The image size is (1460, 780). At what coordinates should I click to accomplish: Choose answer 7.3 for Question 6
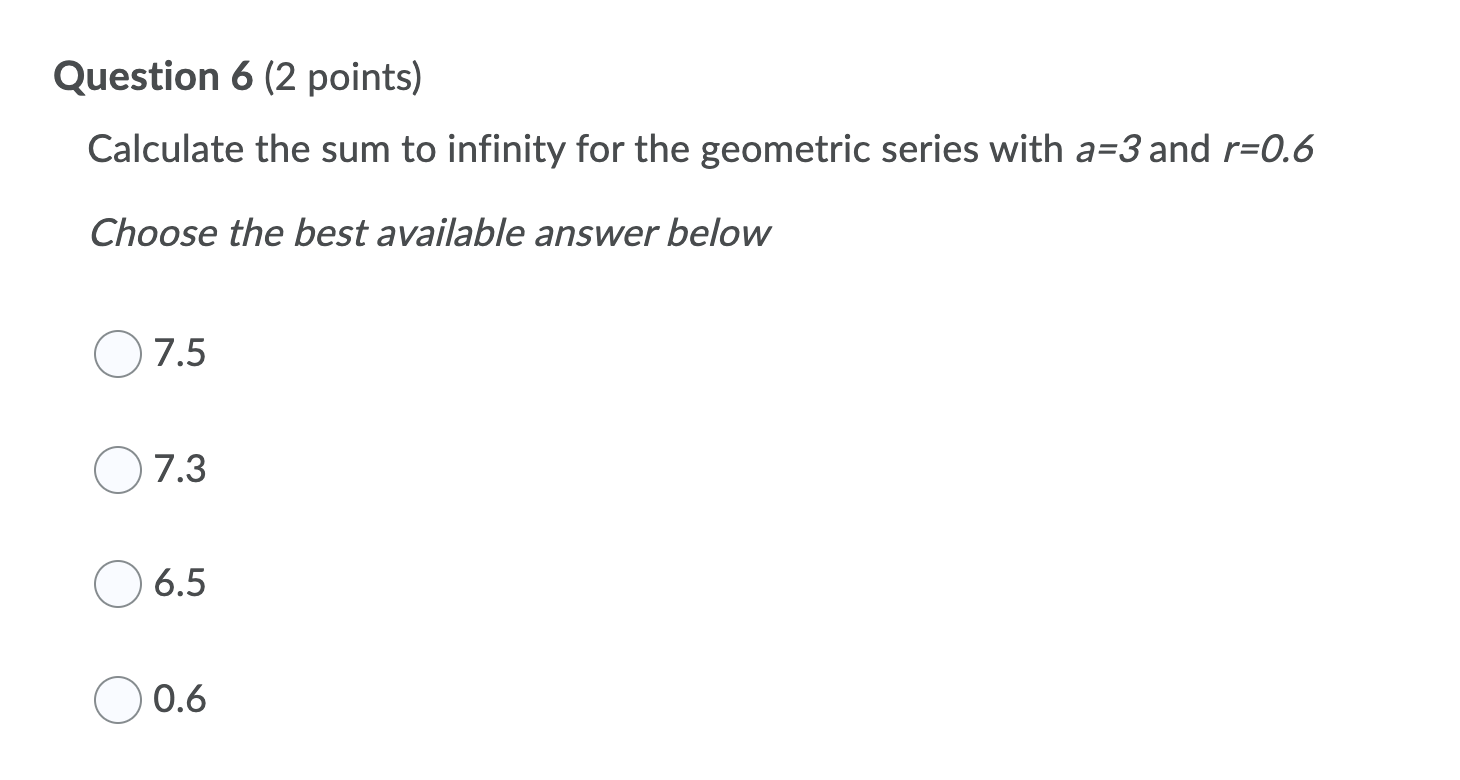(117, 468)
